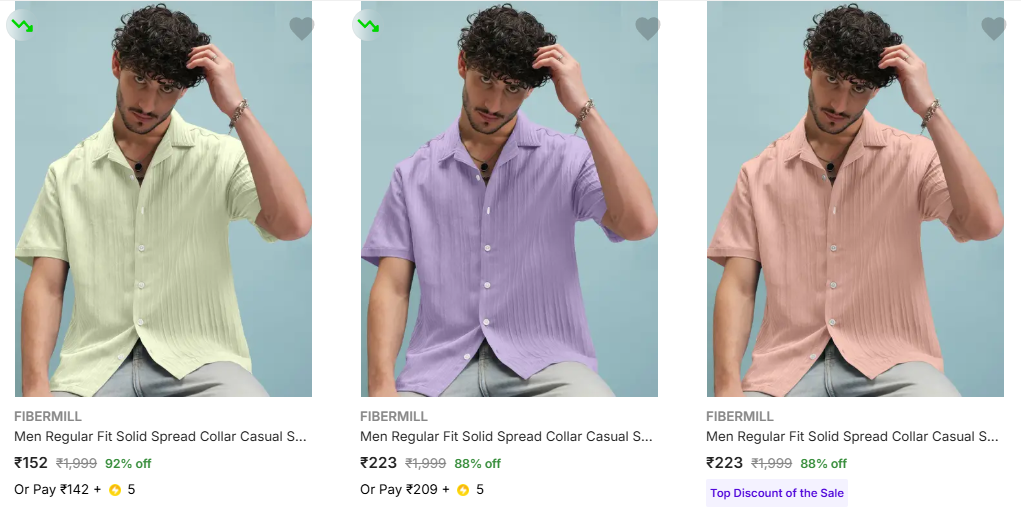Click the price drop icon on green shirt
1021x507 pixels.
pos(21,25)
